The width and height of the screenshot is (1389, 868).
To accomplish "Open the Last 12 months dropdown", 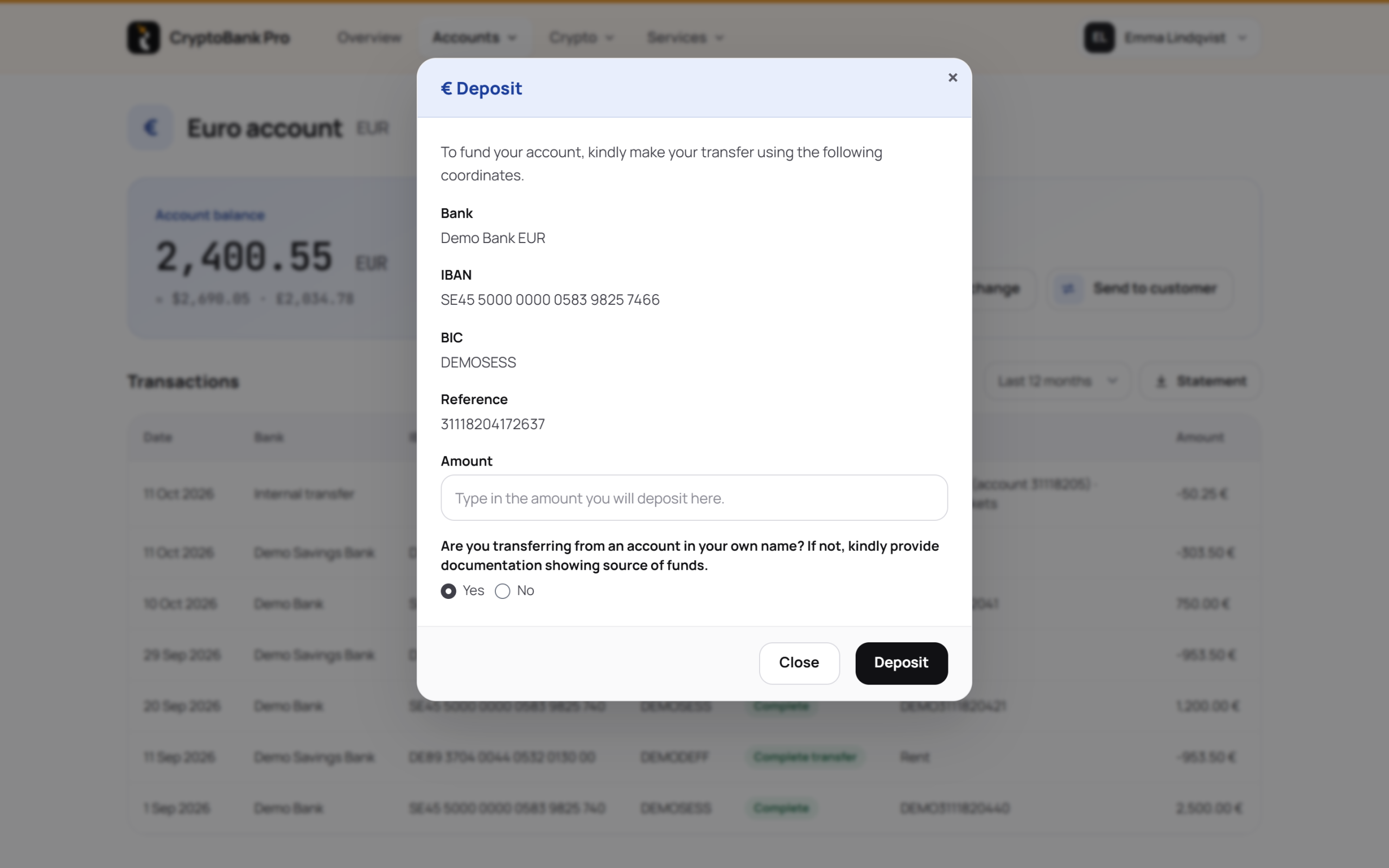I will (x=1057, y=381).
